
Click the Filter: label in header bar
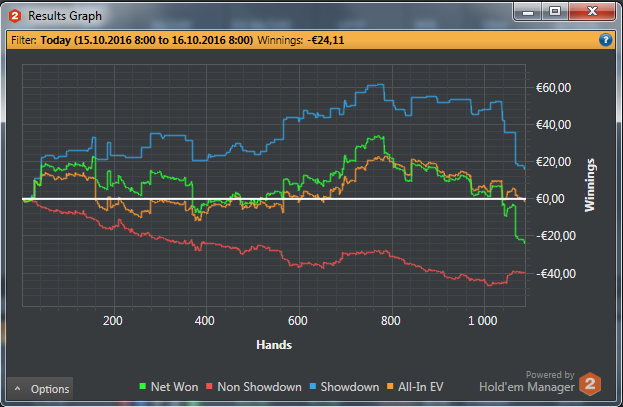point(24,40)
